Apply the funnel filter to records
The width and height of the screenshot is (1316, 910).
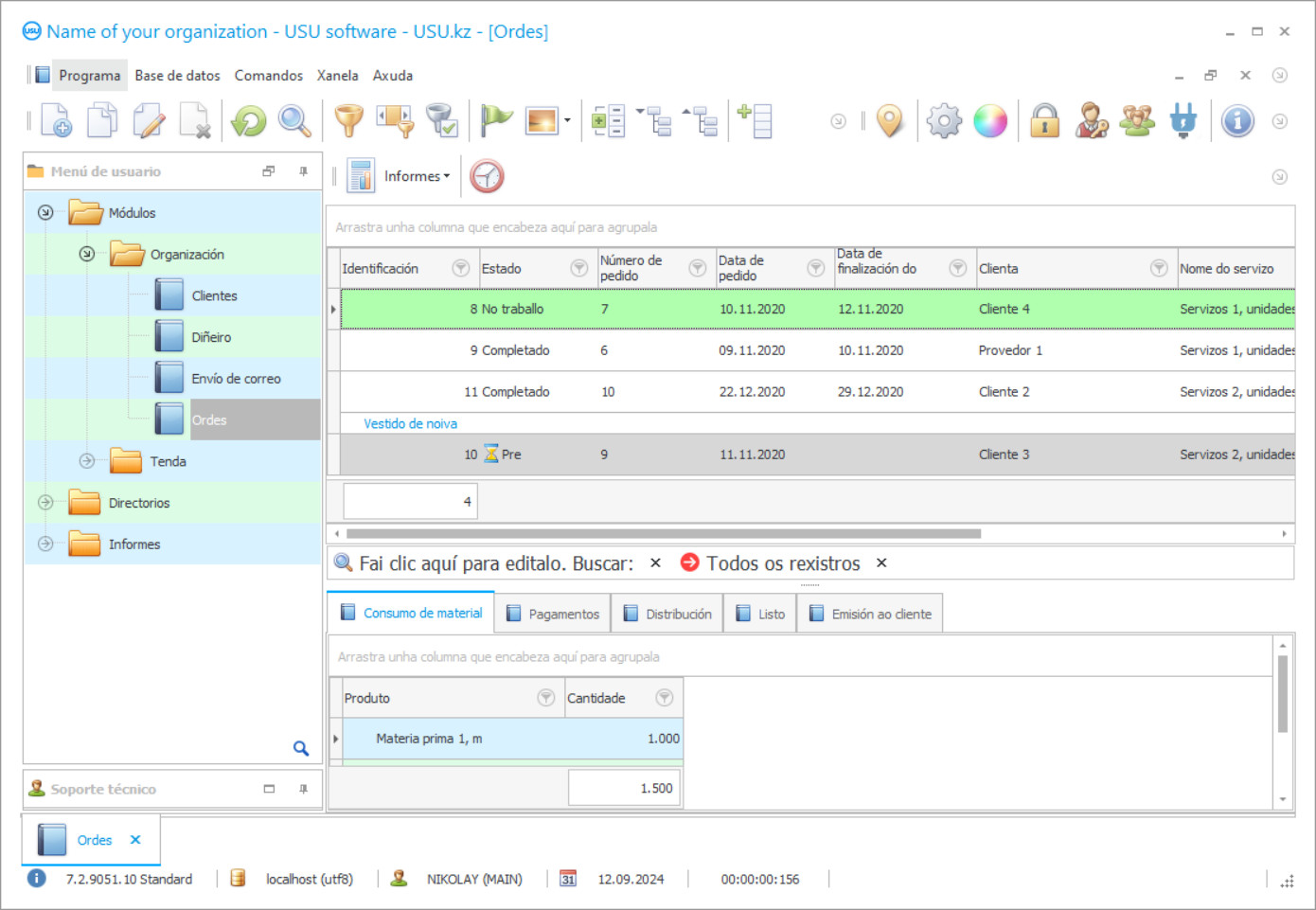347,120
